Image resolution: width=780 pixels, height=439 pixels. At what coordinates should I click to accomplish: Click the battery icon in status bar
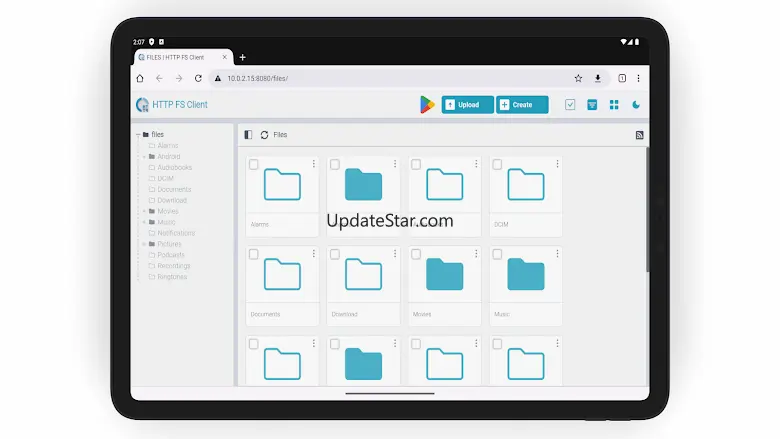point(637,42)
